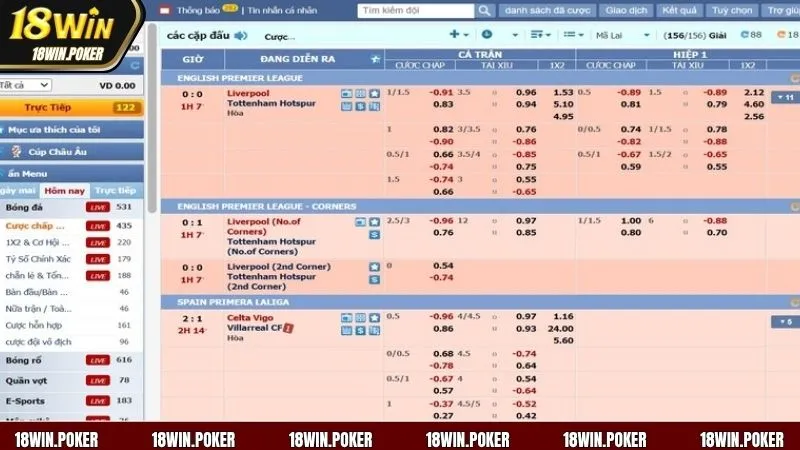Click the refresh icon in left sidebar
This screenshot has height=450, width=800.
click(x=135, y=66)
